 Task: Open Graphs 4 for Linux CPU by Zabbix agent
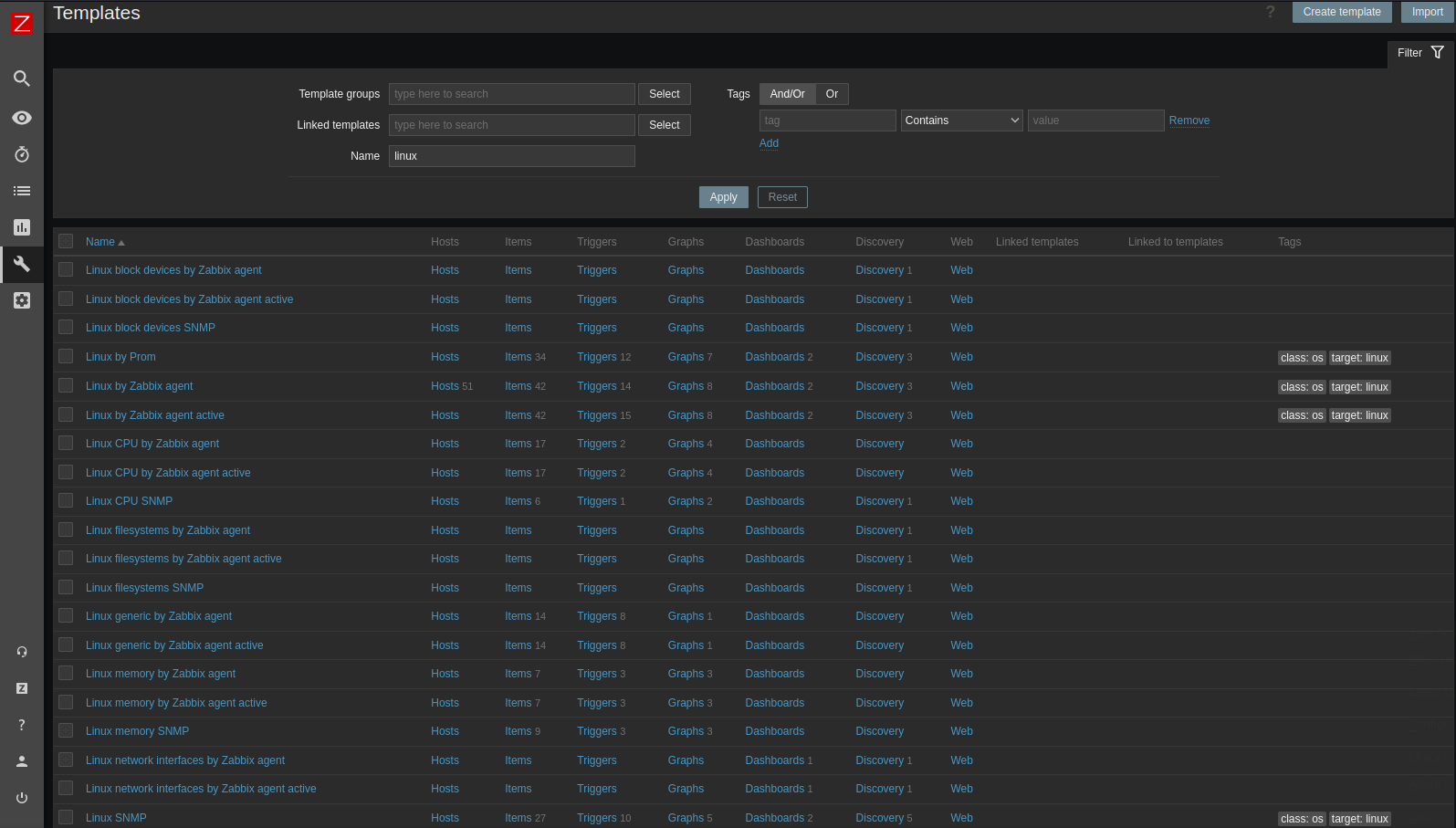(x=690, y=444)
